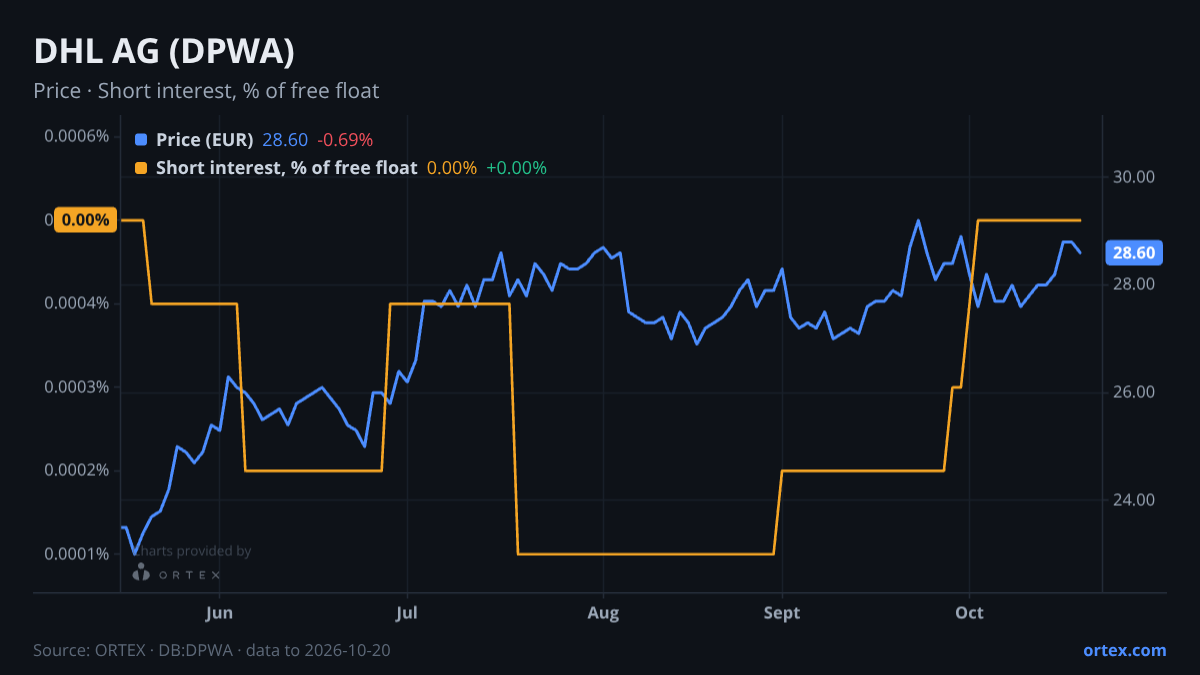Click the ortex.com link

[x=1125, y=650]
